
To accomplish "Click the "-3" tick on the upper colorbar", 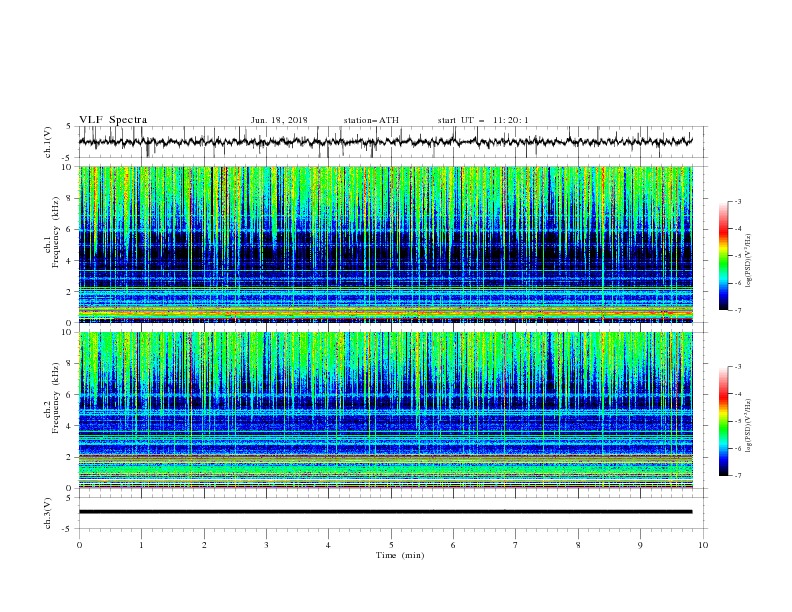I will (737, 201).
